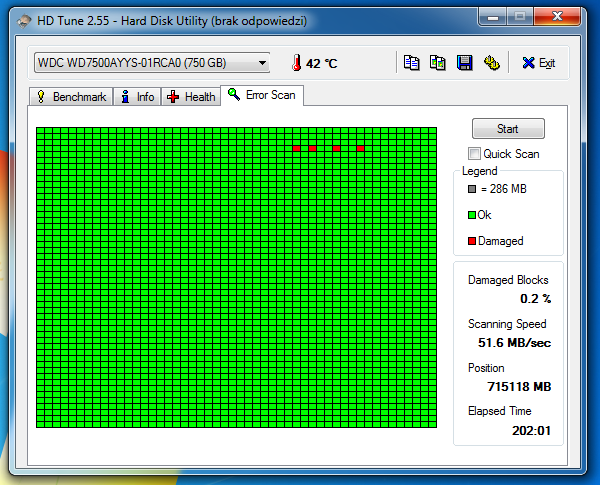Click the red Damaged legend swatch
Screen dimensions: 600x485
tap(472, 241)
